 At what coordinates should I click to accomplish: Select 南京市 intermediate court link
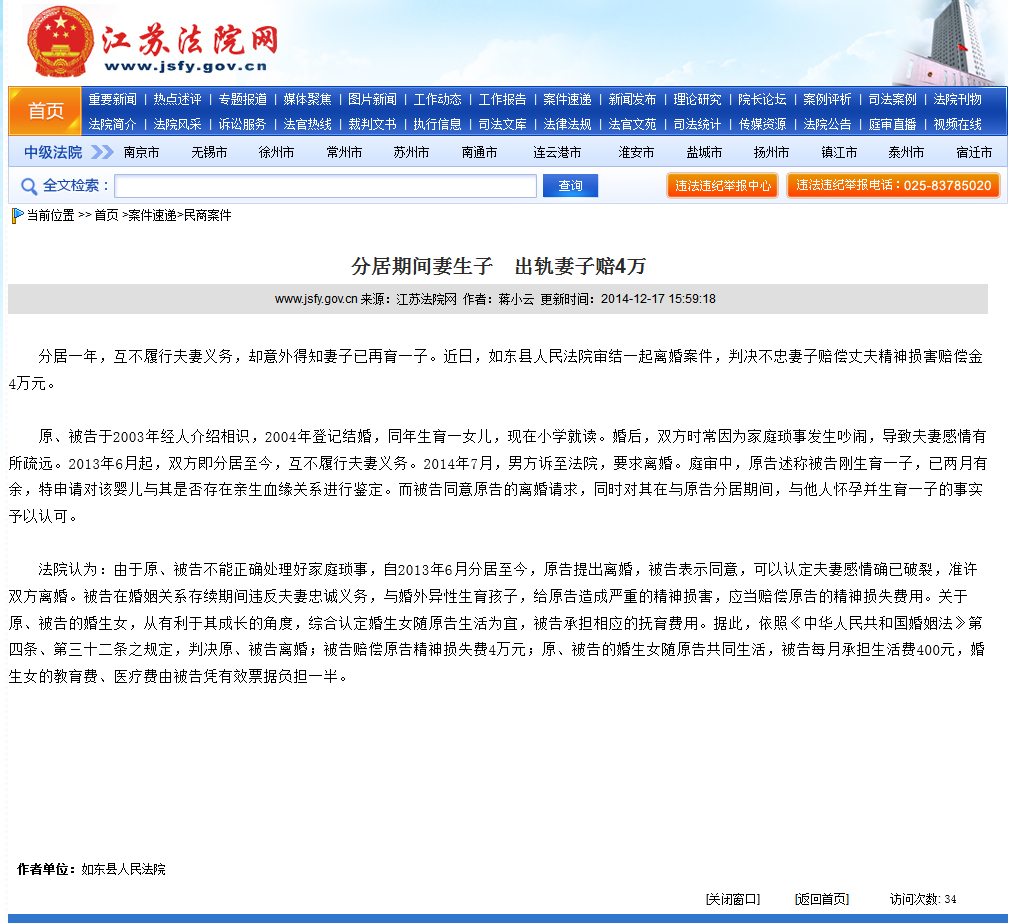[141, 152]
